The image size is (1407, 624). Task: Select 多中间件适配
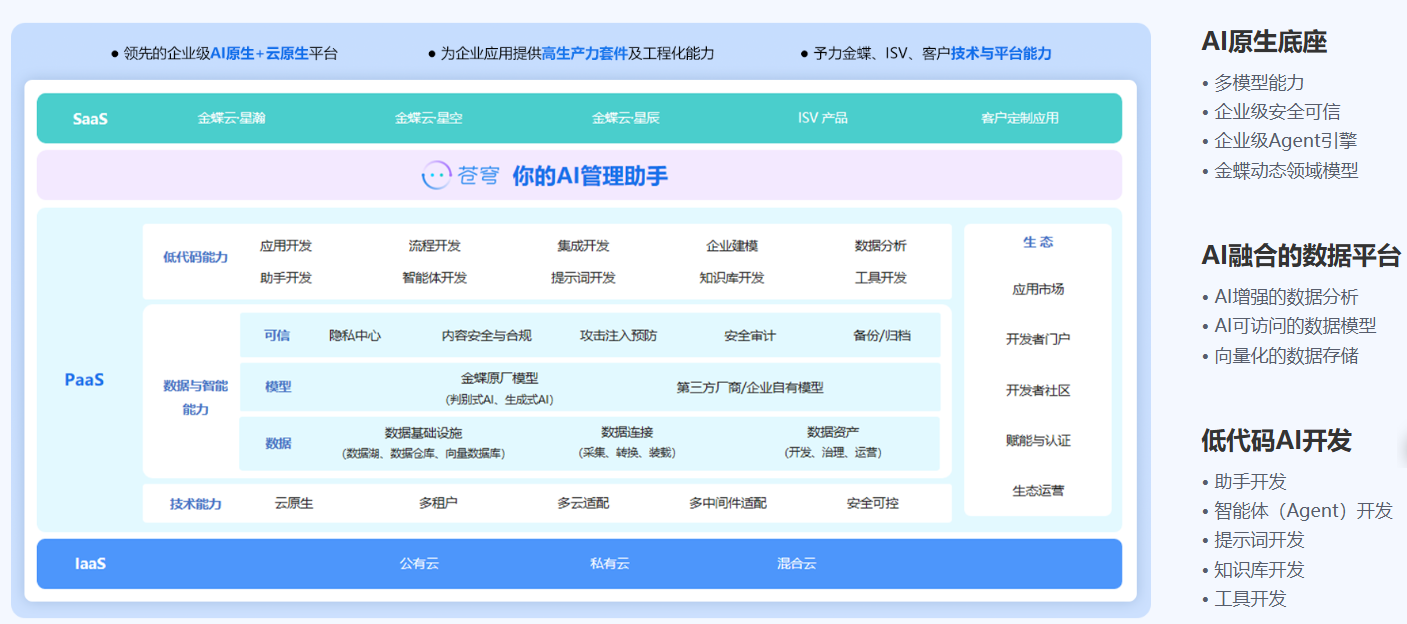click(728, 503)
